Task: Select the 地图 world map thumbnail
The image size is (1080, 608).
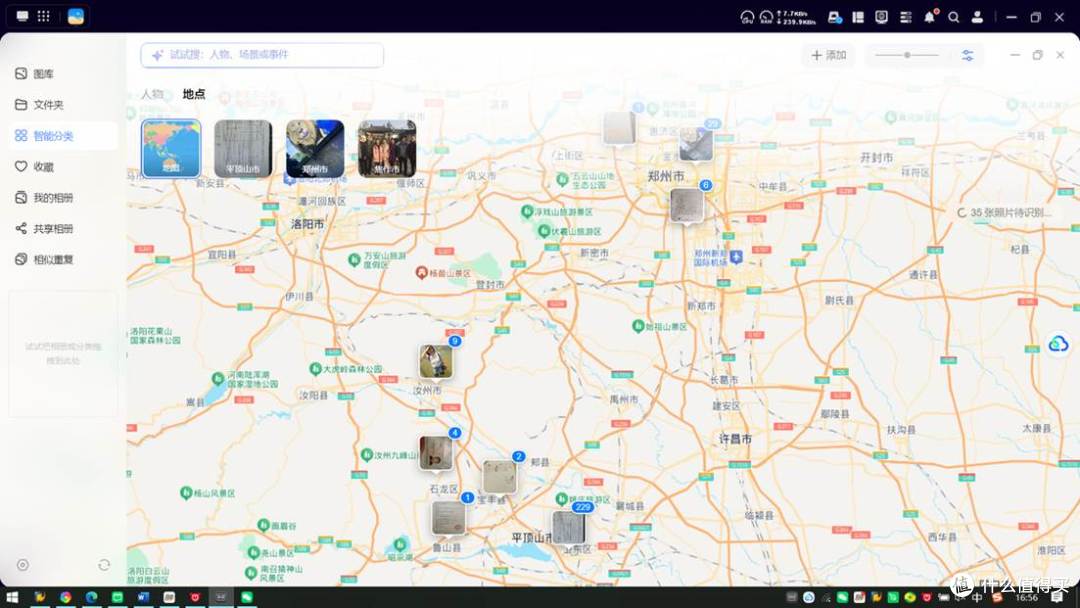Action: click(171, 149)
